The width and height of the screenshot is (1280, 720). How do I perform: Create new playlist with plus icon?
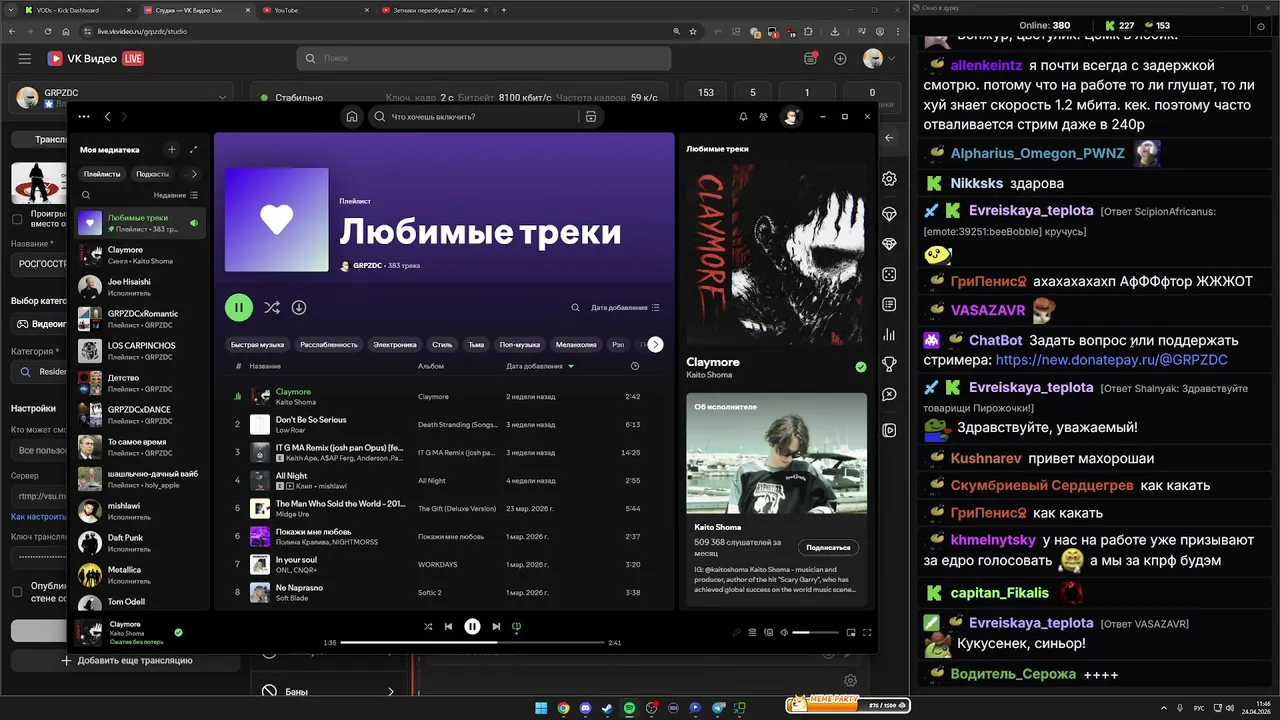click(172, 149)
